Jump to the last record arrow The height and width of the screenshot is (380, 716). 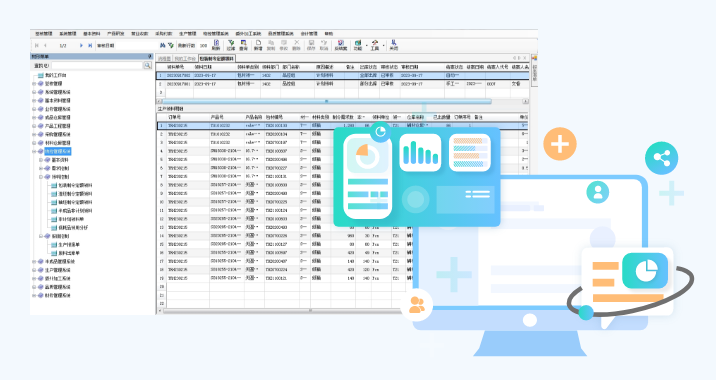pos(90,46)
